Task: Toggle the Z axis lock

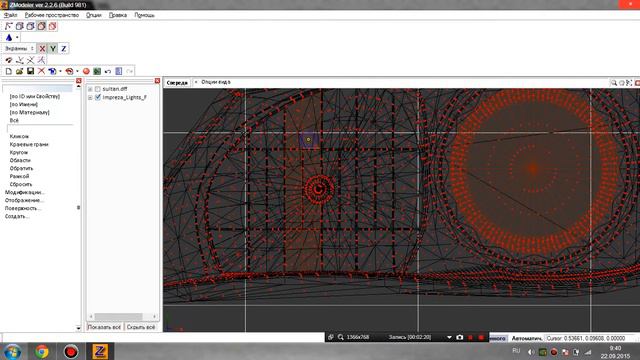Action: click(64, 49)
